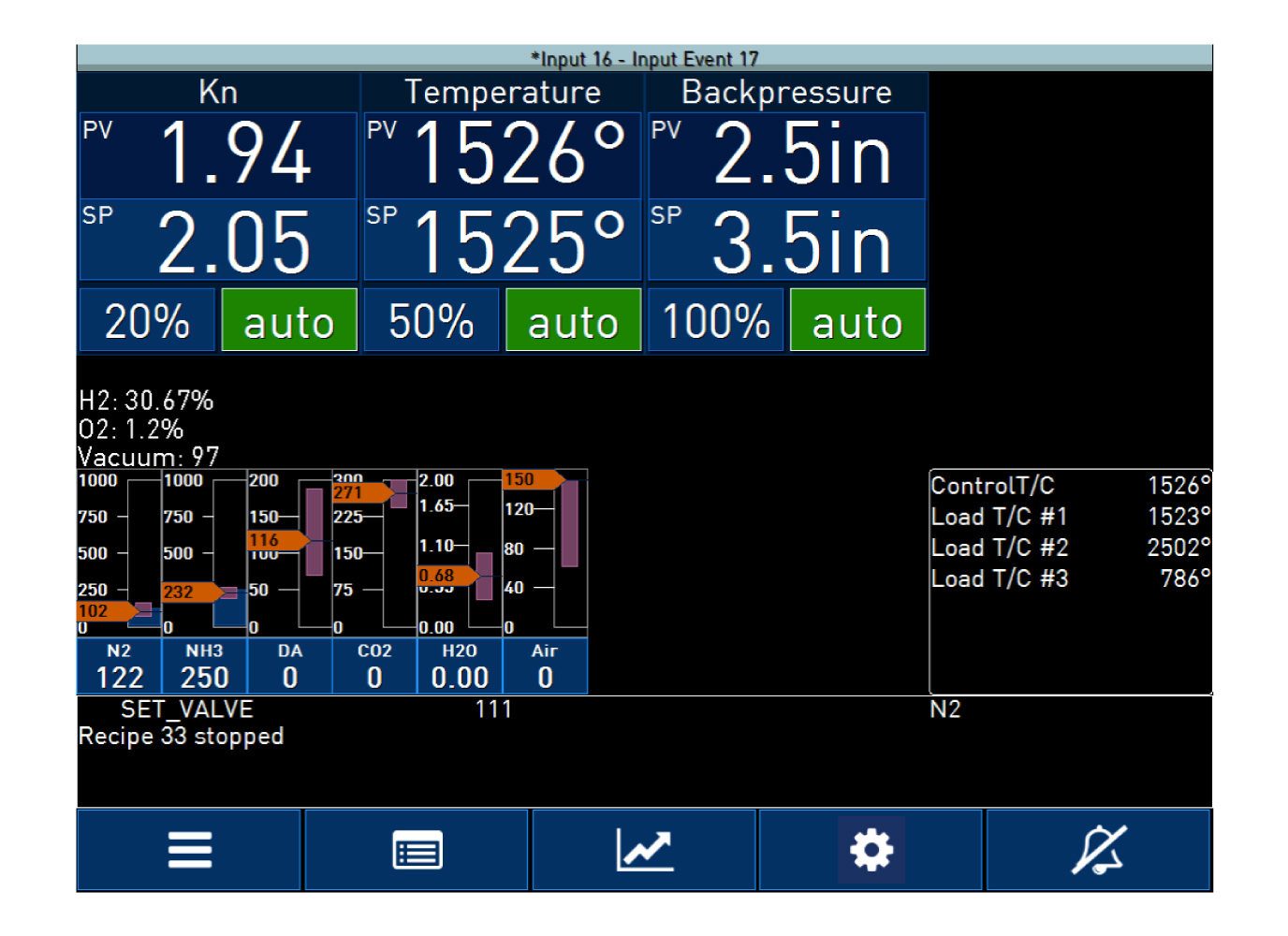Click Temperature 50% output button
The image size is (1288, 936).
coord(432,321)
